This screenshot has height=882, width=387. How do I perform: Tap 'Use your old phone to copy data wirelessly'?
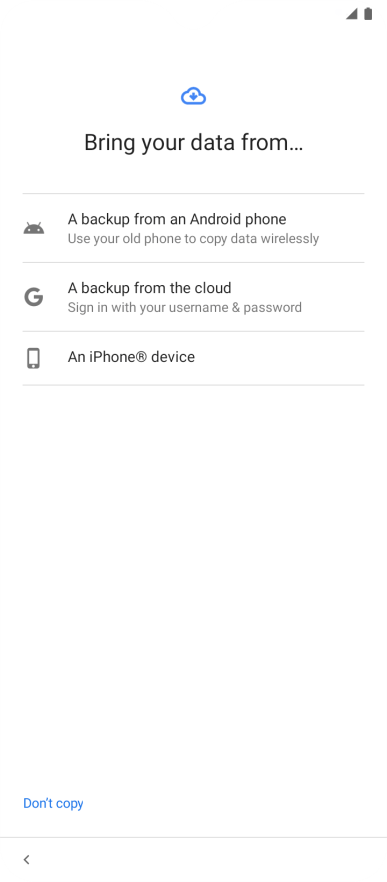click(x=194, y=238)
